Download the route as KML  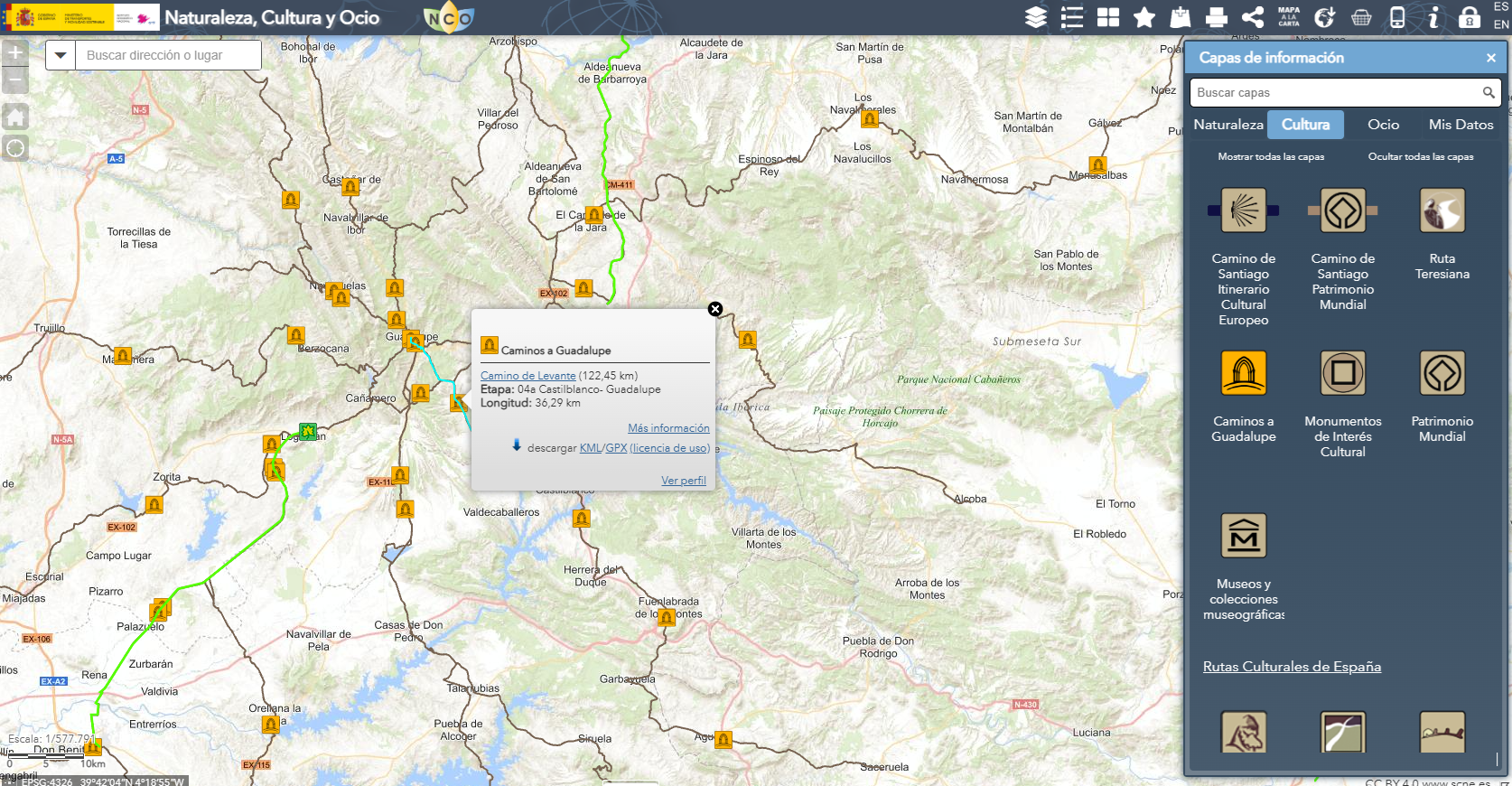[x=590, y=448]
